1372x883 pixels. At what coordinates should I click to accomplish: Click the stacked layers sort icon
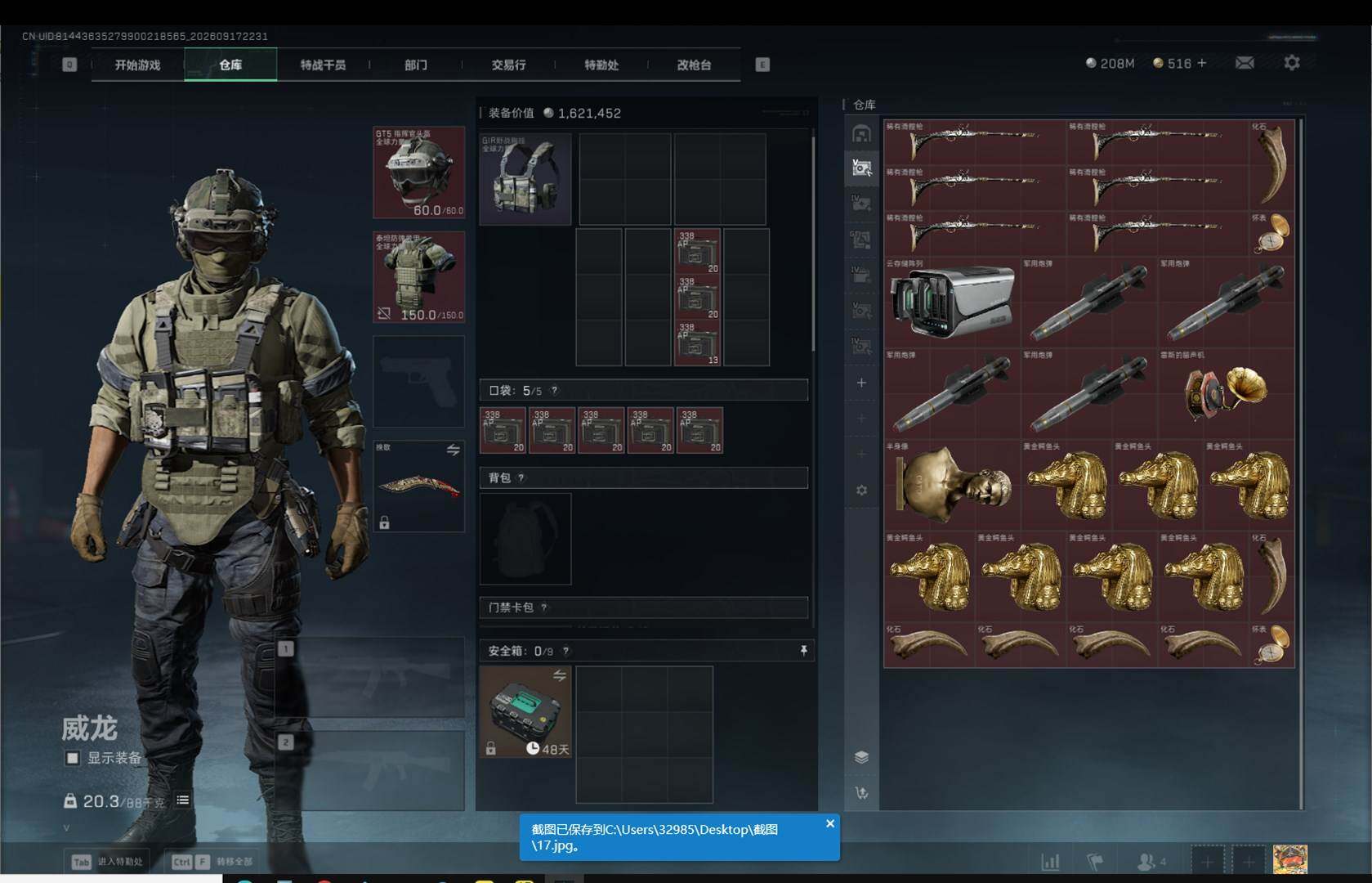pos(861,757)
